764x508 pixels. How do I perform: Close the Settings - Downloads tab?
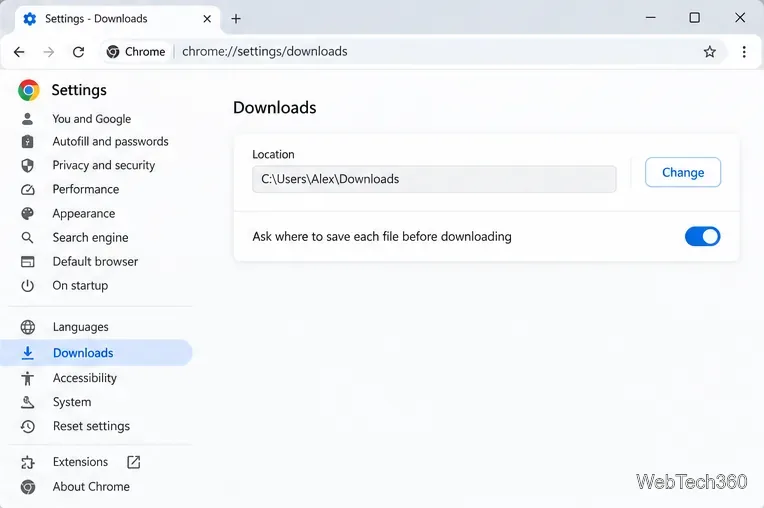207,19
